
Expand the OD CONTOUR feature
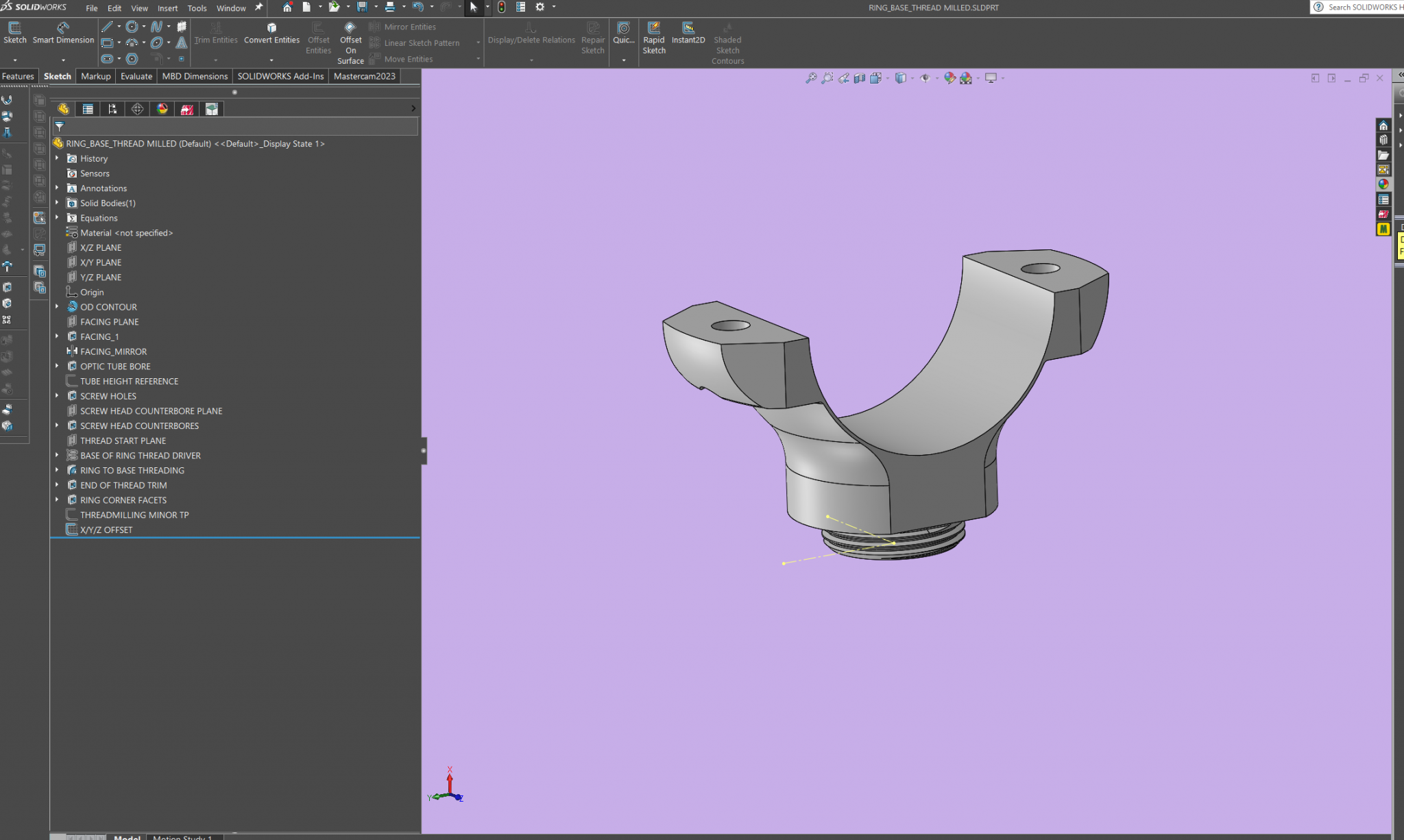57,307
